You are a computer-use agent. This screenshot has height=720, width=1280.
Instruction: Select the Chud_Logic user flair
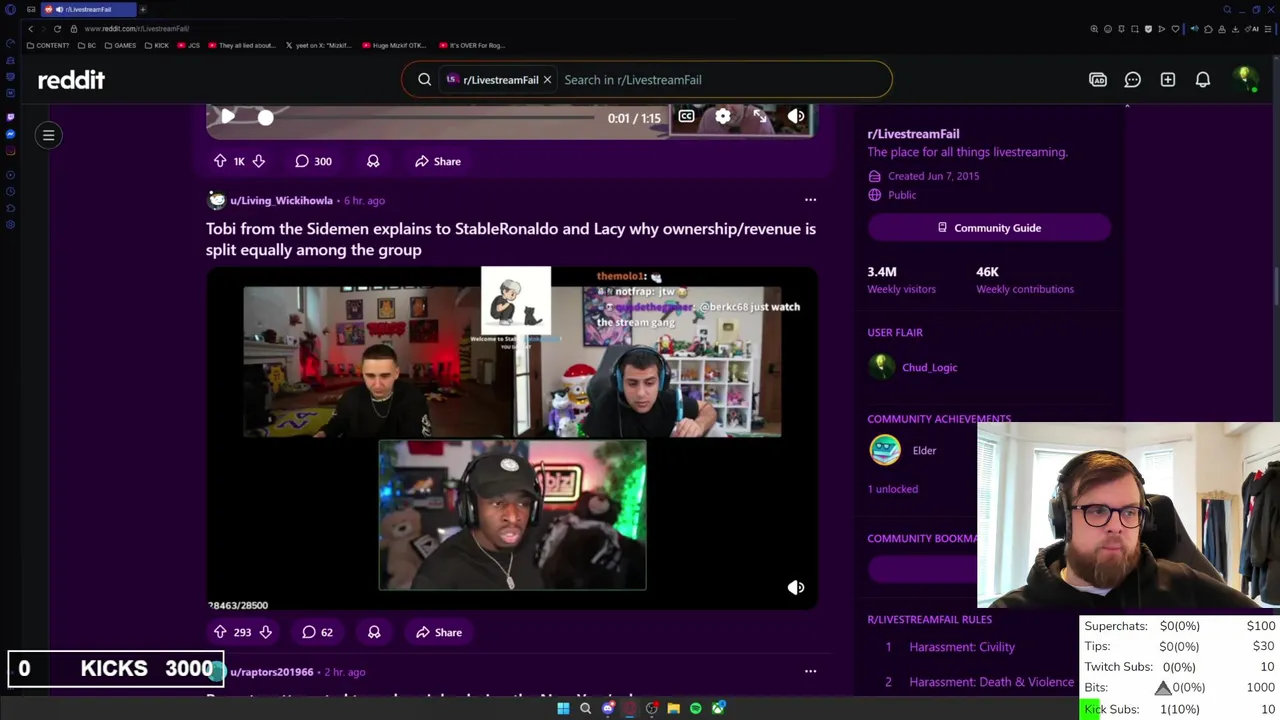[929, 367]
